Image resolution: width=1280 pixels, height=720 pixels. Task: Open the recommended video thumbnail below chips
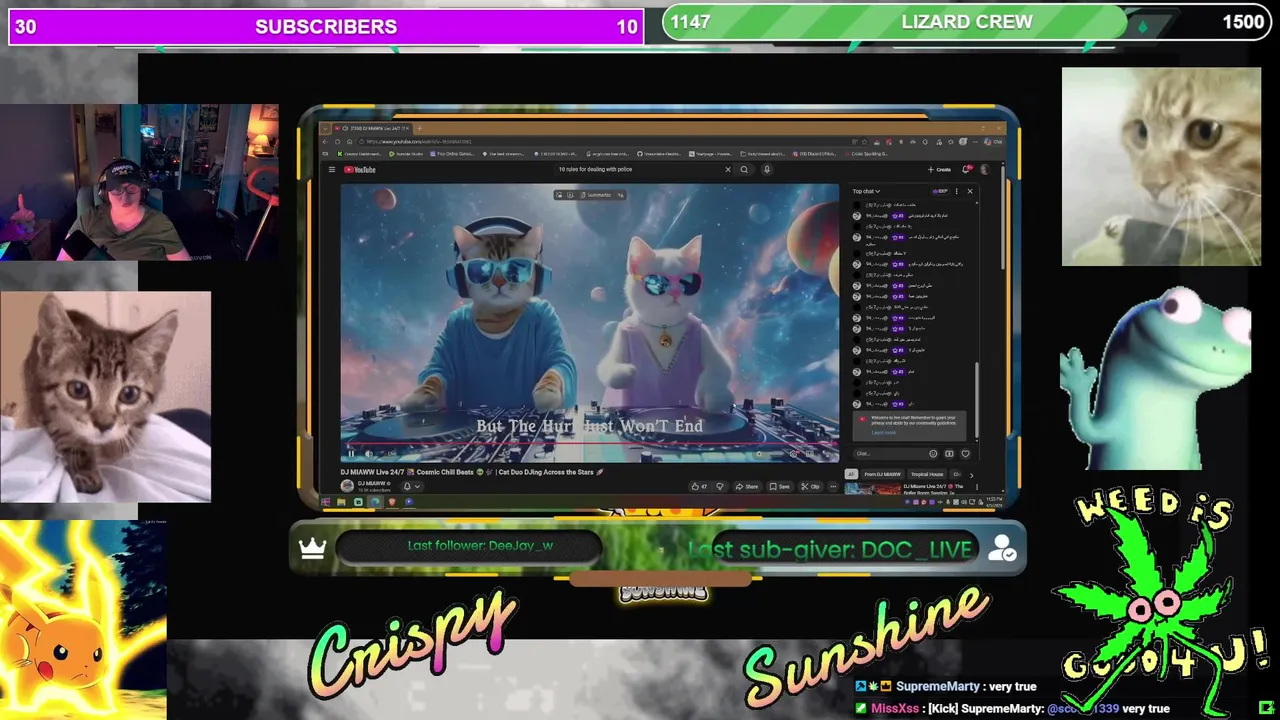click(873, 488)
